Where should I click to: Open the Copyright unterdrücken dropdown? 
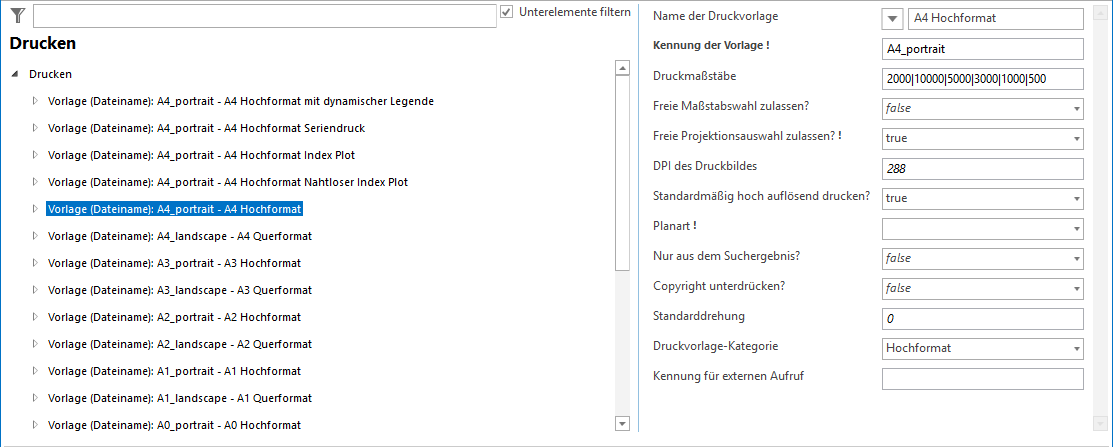point(1076,289)
